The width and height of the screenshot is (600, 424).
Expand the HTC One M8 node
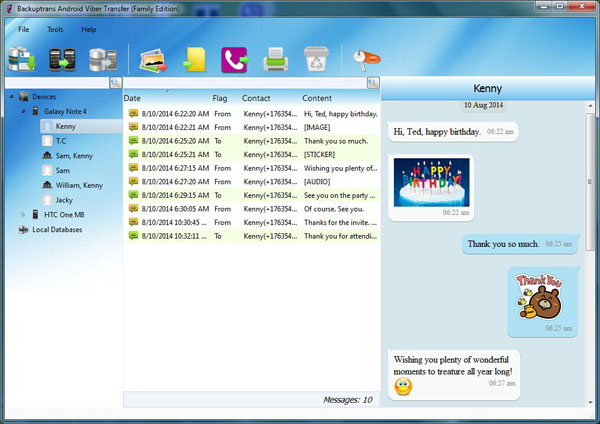[x=23, y=214]
